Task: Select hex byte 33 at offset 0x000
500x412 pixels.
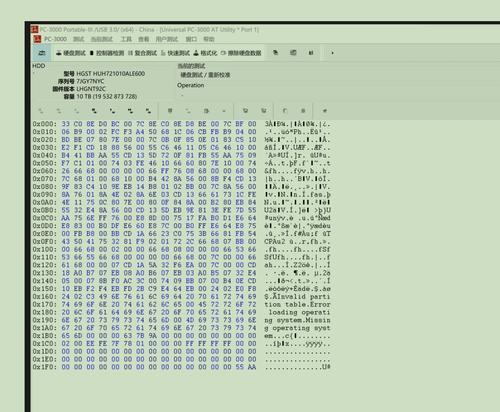Action: coord(65,124)
